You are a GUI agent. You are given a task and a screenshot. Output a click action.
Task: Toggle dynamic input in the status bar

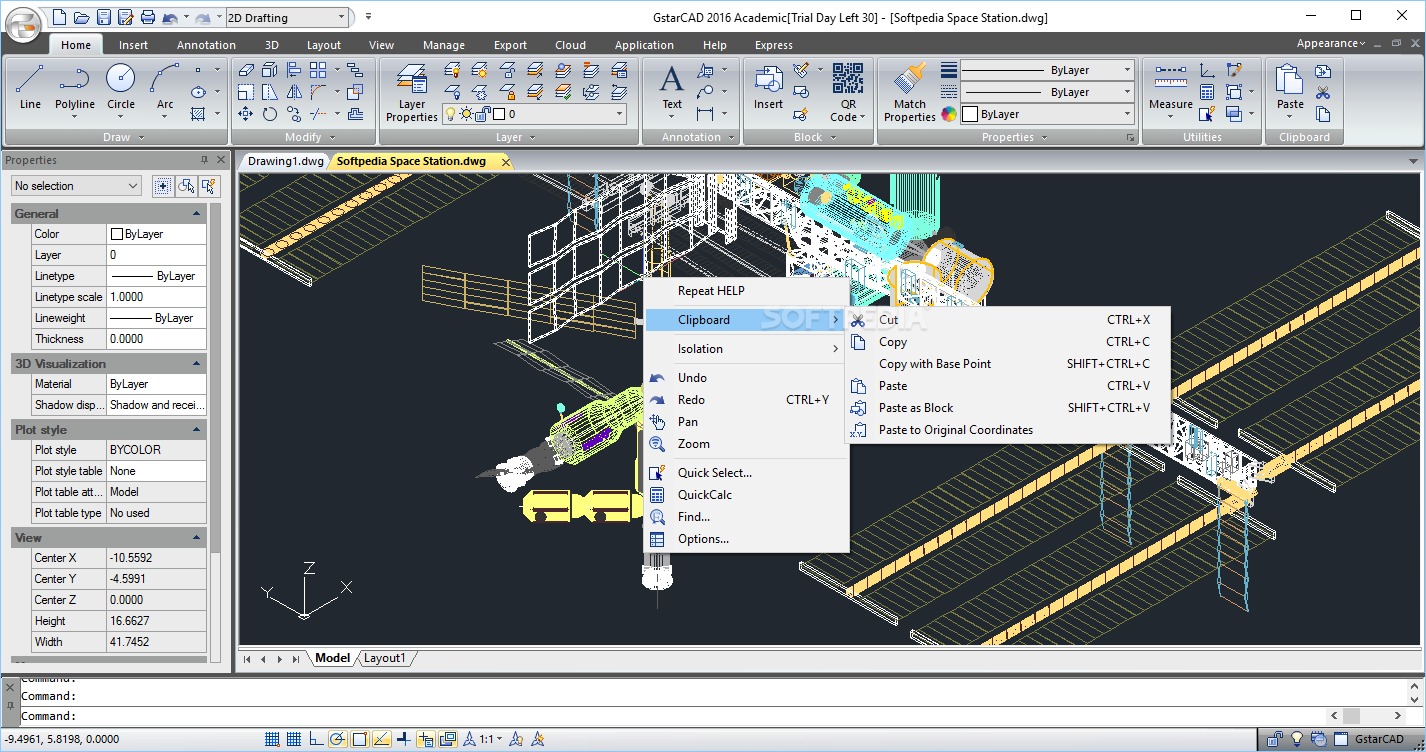click(x=425, y=740)
